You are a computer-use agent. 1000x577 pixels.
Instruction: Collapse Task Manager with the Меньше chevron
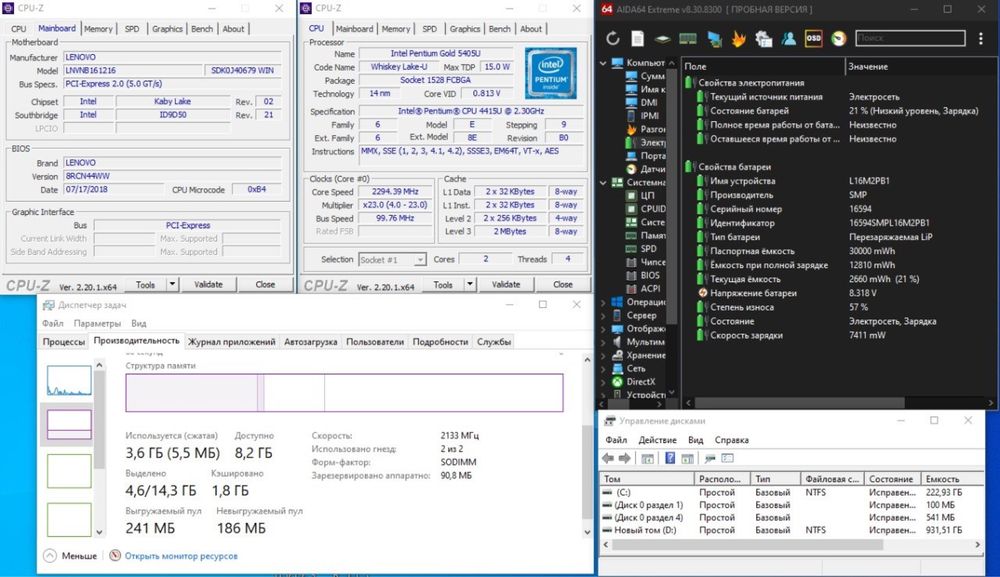[x=50, y=556]
